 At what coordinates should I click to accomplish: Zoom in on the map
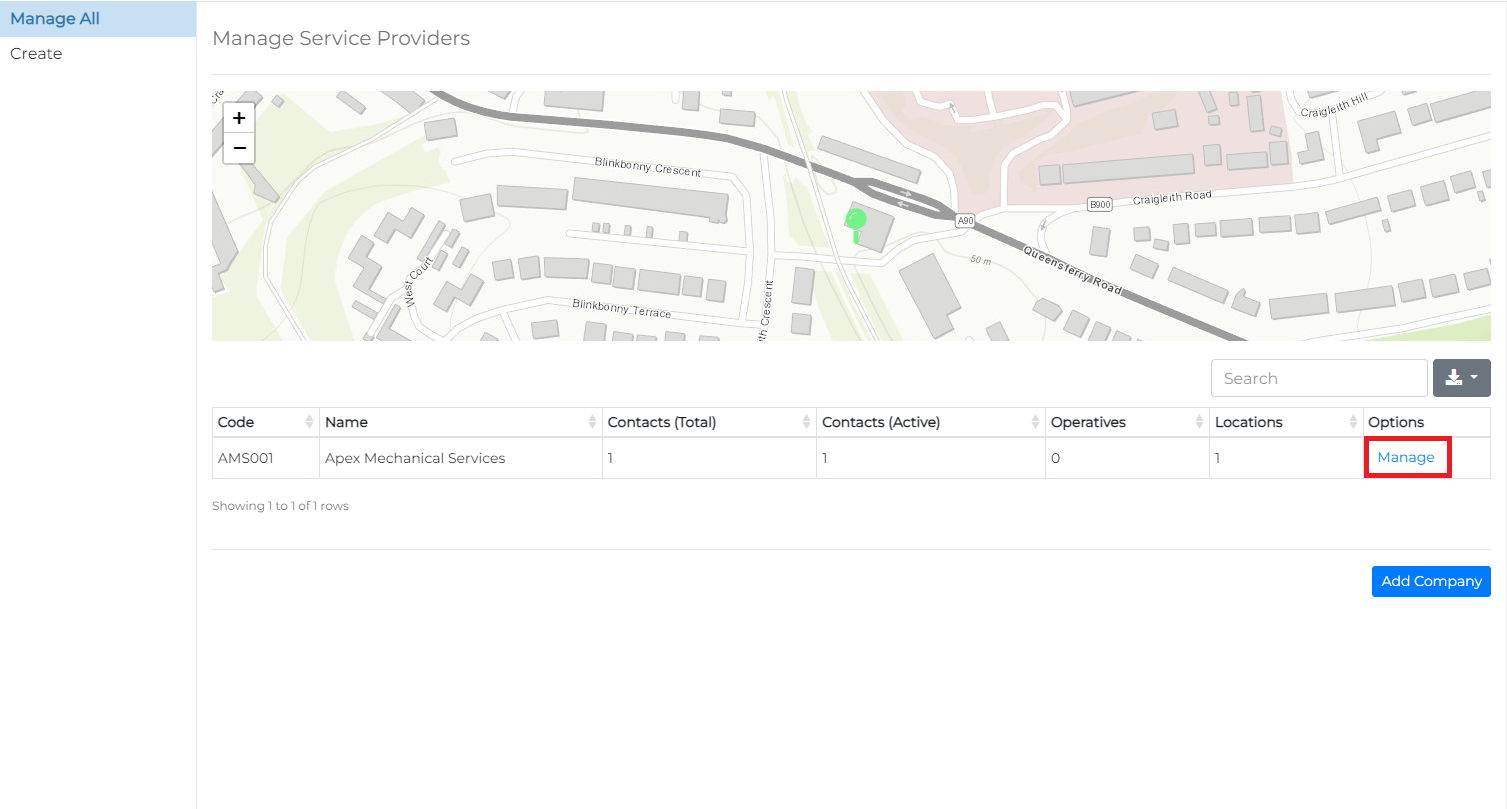coord(239,118)
